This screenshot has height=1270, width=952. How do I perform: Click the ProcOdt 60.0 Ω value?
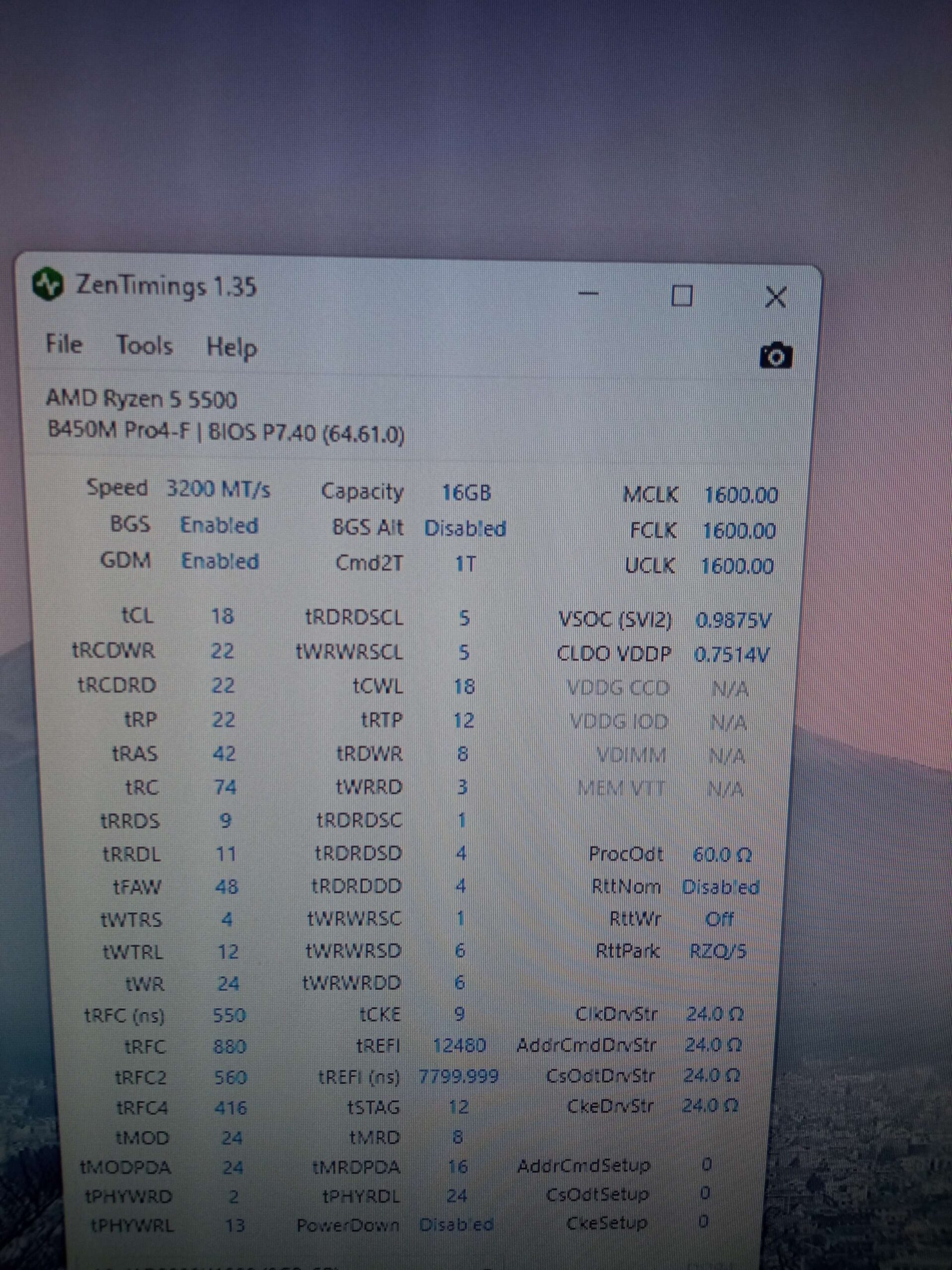coord(722,855)
